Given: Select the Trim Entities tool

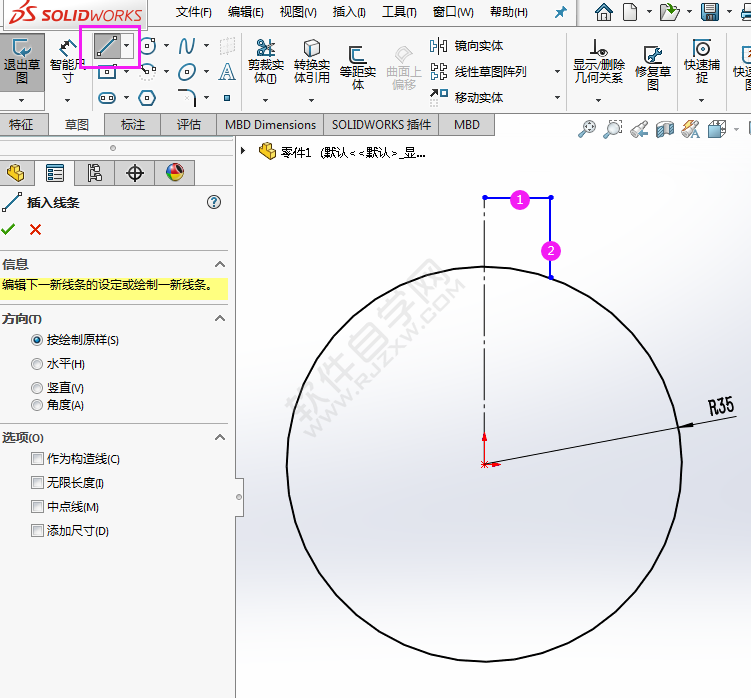Looking at the screenshot, I should (266, 62).
